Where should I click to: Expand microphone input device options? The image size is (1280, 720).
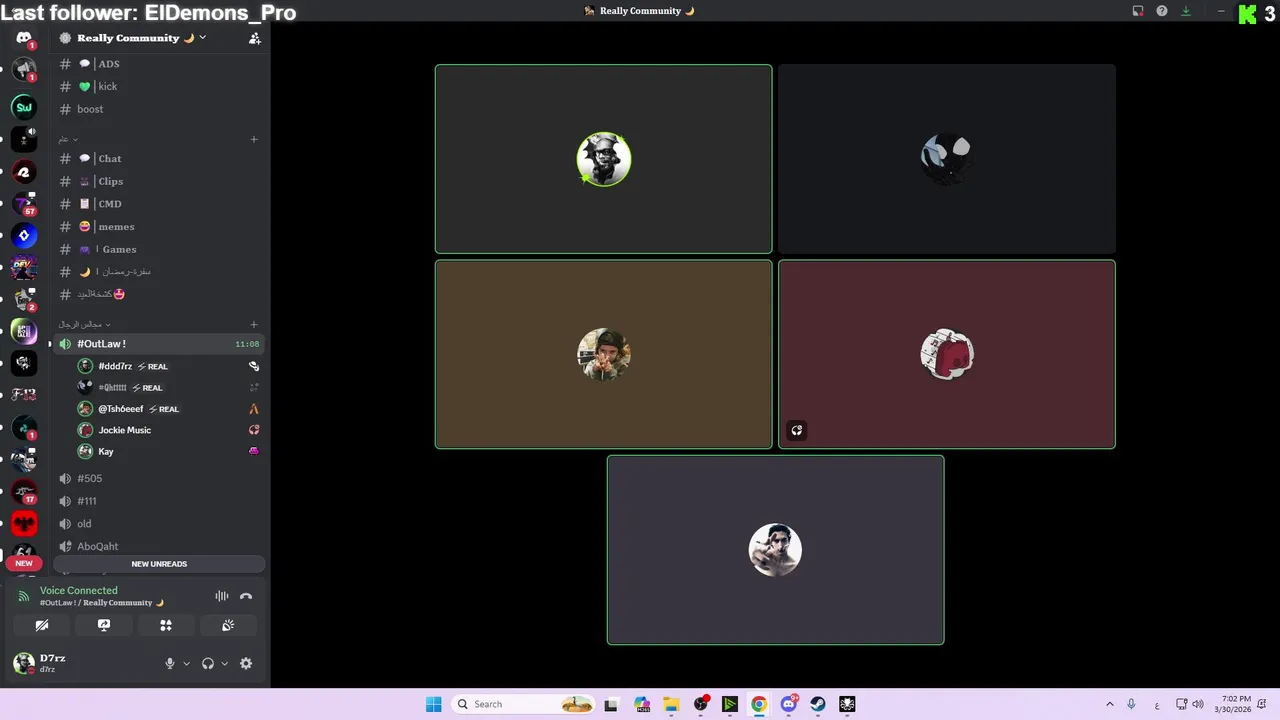(x=186, y=663)
